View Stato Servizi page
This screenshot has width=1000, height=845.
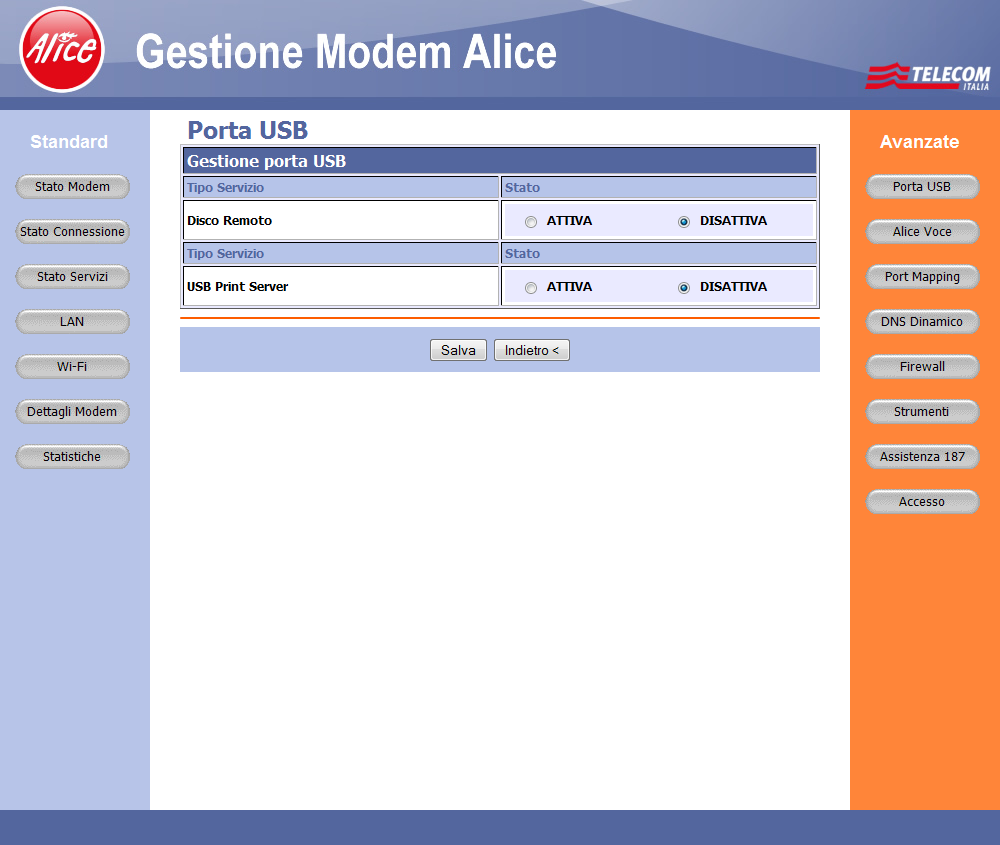coord(72,277)
